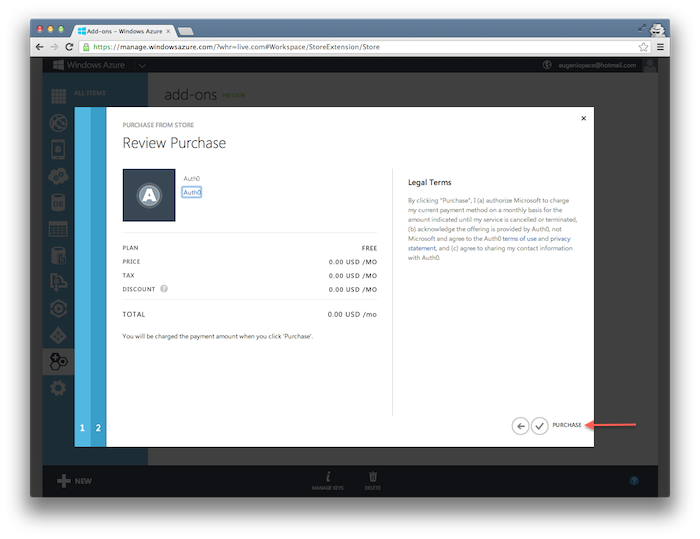
Task: Go back to the previous wizard step
Action: click(521, 426)
